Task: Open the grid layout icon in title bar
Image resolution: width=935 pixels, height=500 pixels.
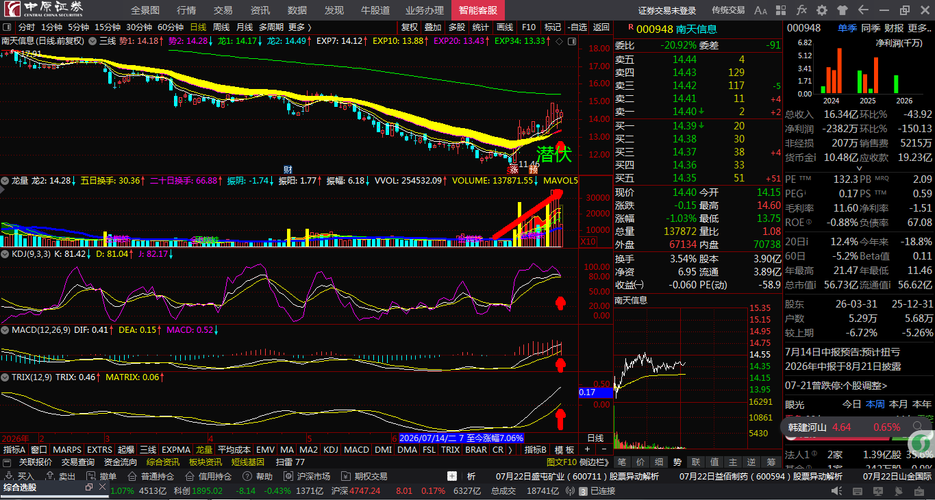Action: point(783,10)
